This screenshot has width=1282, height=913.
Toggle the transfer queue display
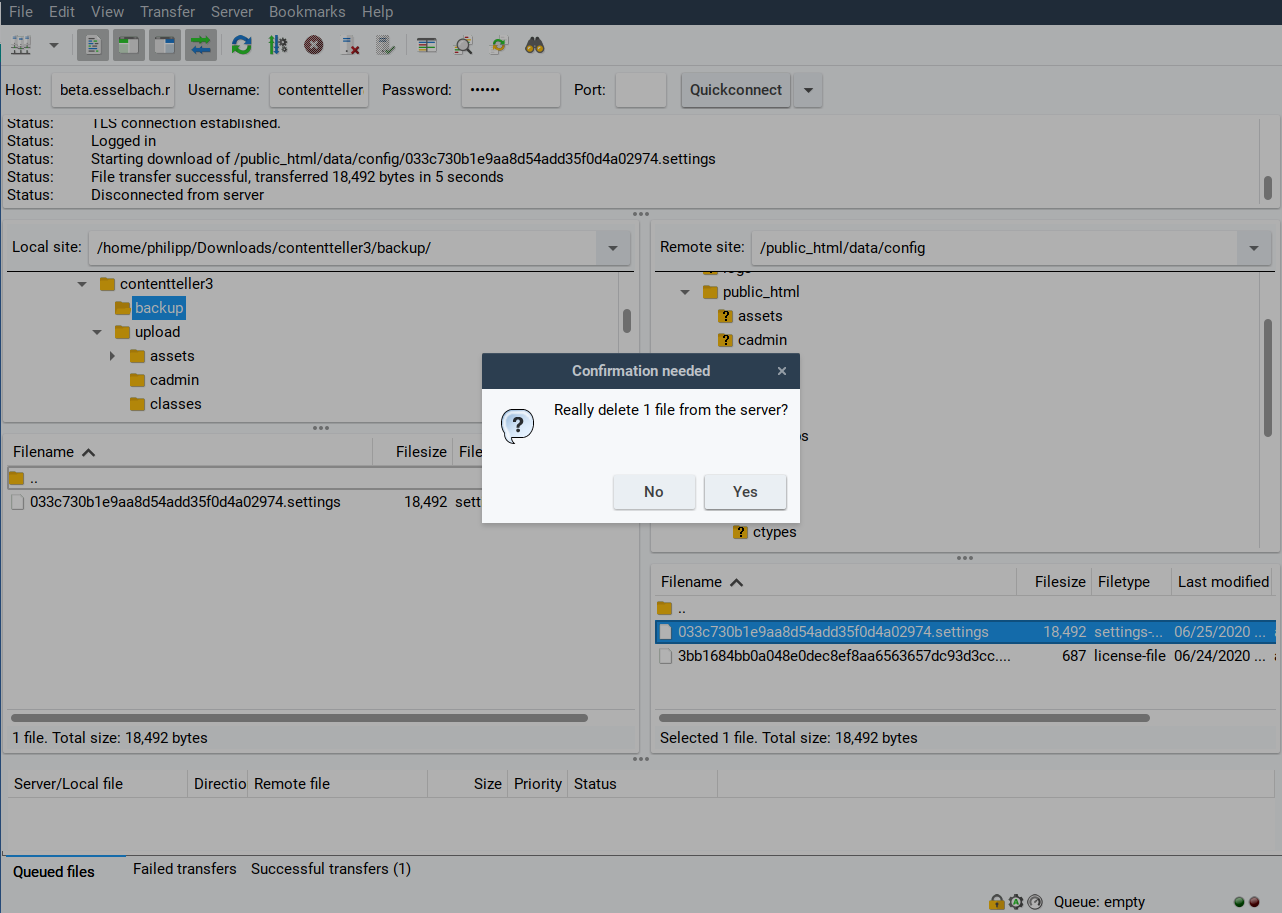[201, 45]
